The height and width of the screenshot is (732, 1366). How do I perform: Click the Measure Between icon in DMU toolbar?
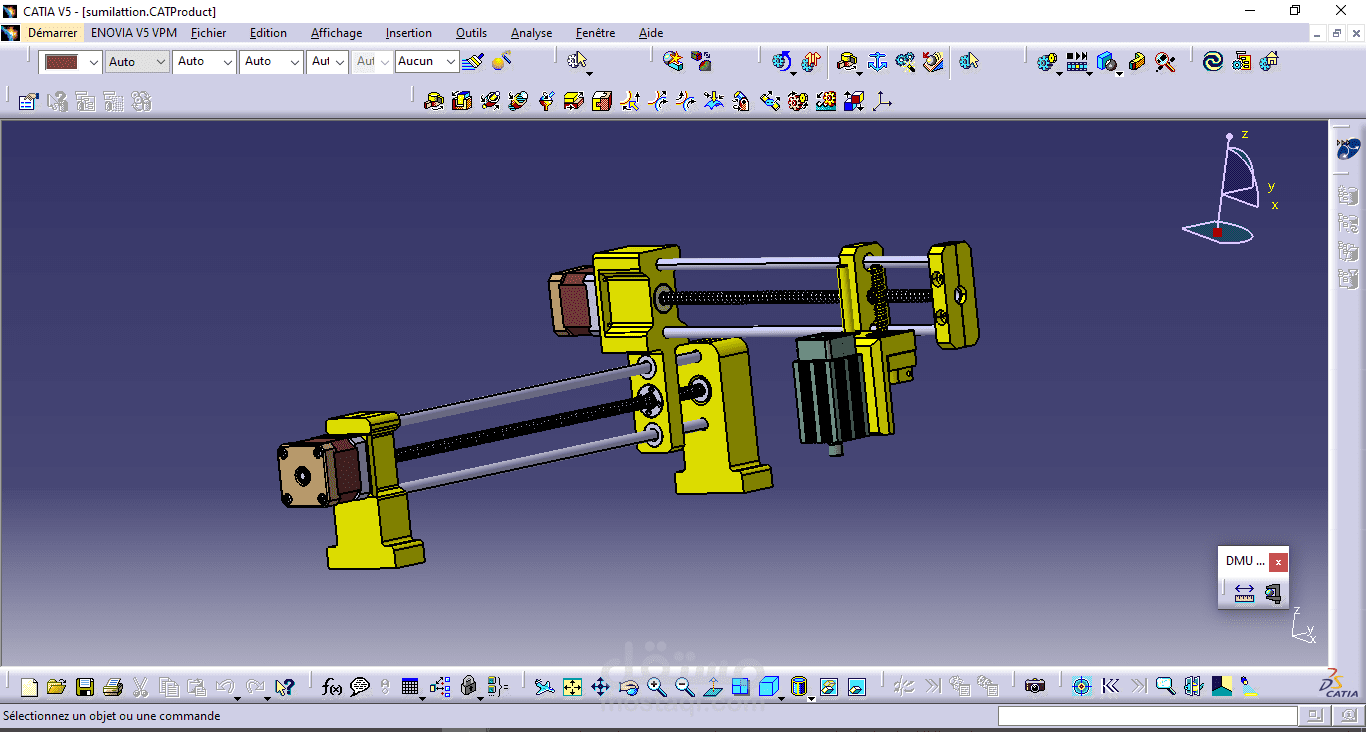tap(1244, 593)
